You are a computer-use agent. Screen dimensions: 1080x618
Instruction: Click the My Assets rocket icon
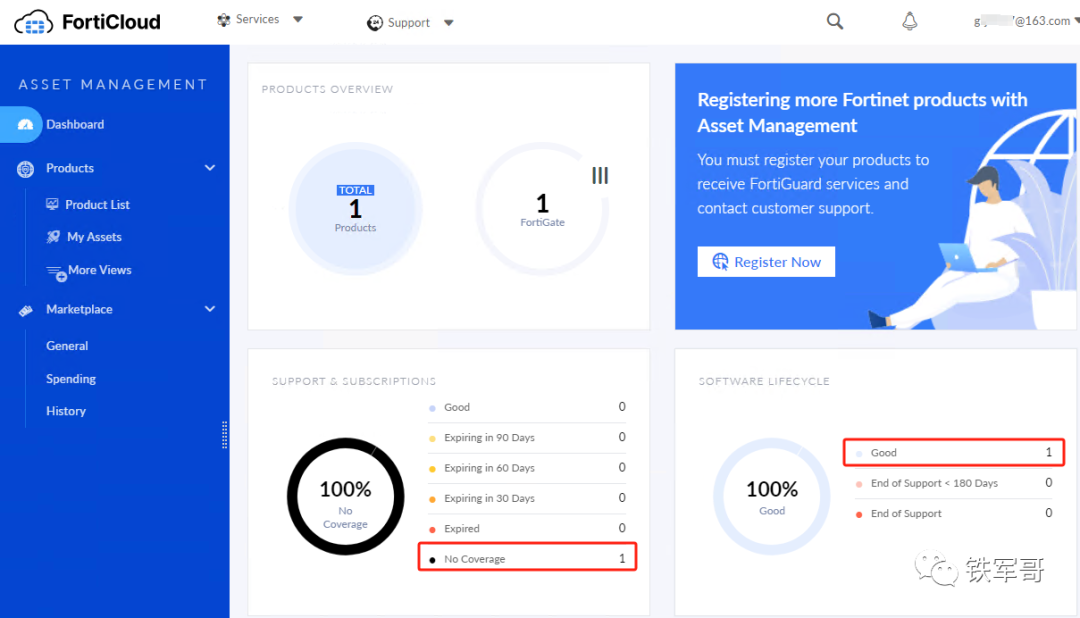pyautogui.click(x=53, y=237)
